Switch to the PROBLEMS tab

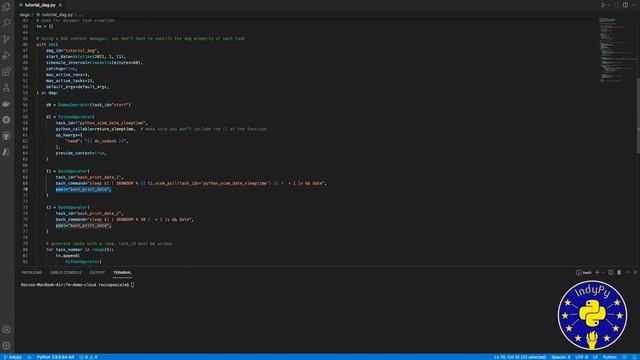pos(31,272)
